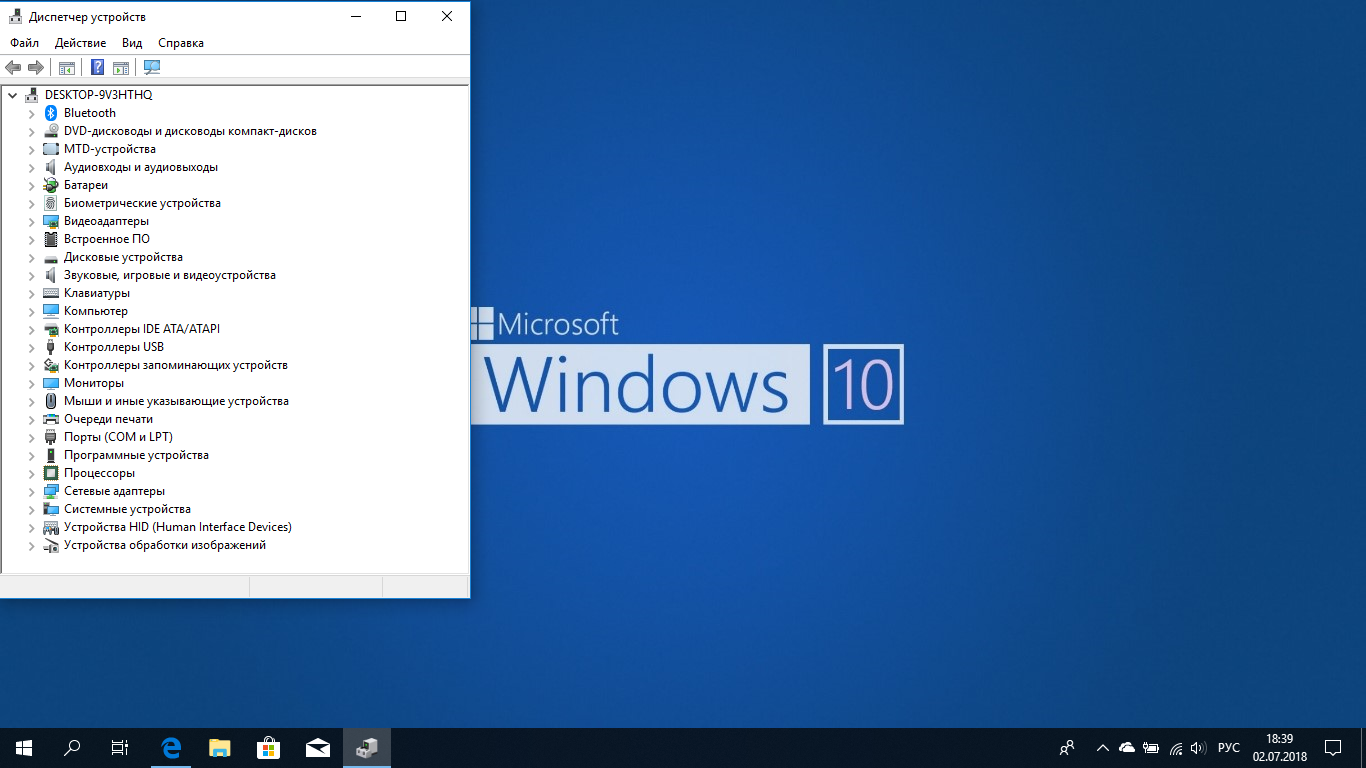Expand the Контроллеры IDE ATA/ATAPI category
This screenshot has height=768, width=1366.
32,329
